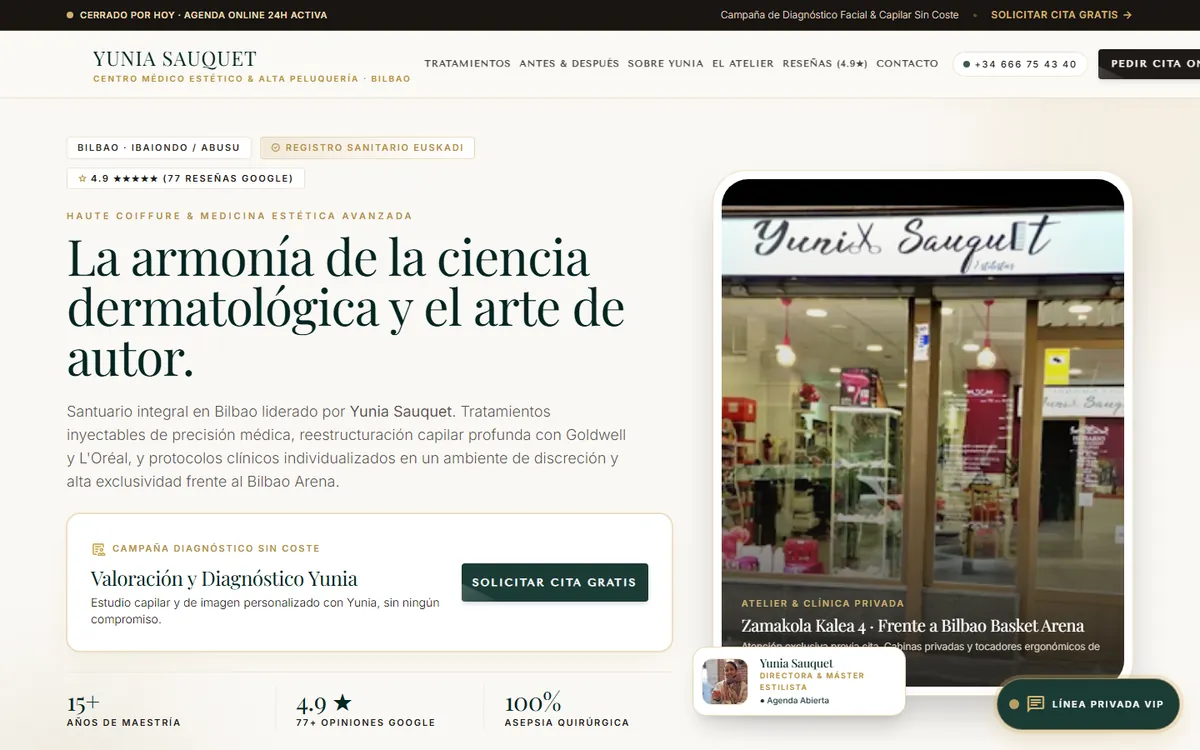Click the 4.9 ★ Opiniones Google stat

[x=366, y=710]
